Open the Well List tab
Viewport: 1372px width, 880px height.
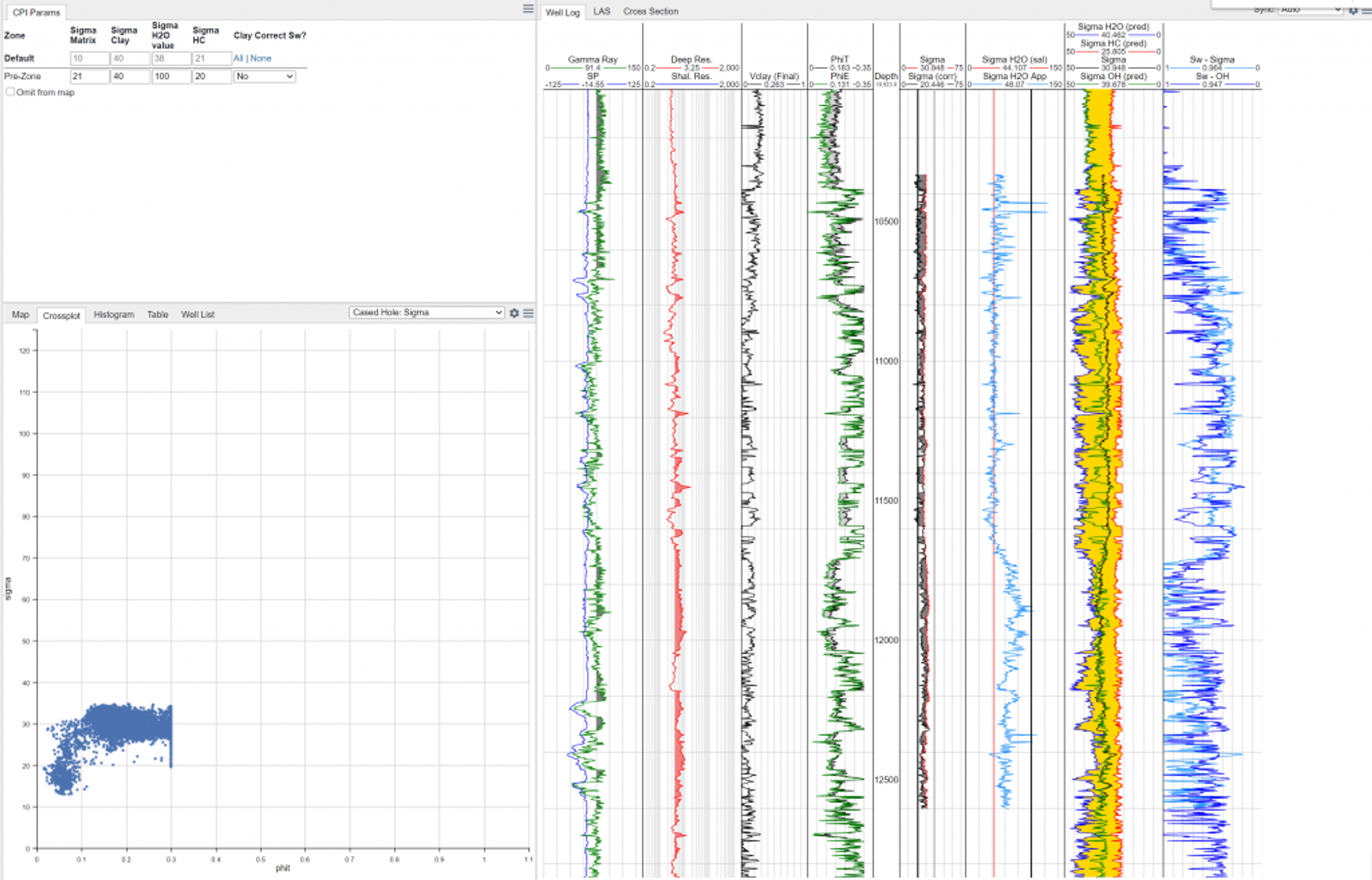pos(198,315)
